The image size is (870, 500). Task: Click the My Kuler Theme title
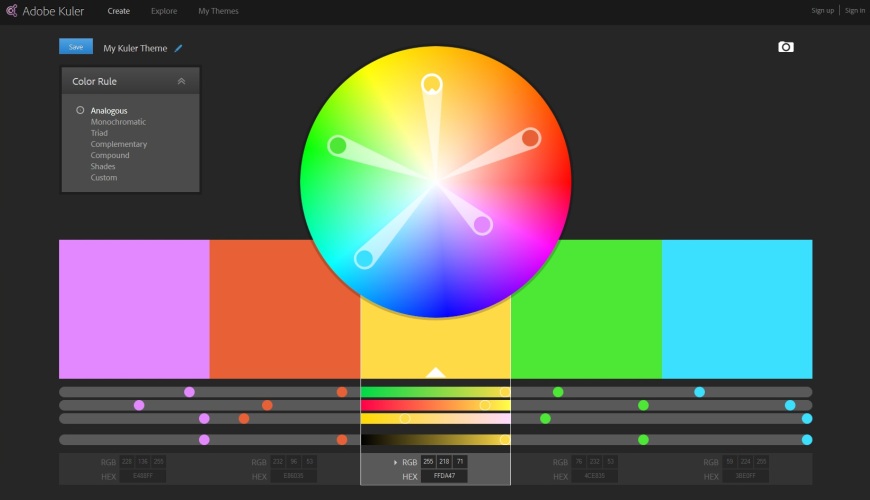(x=135, y=48)
